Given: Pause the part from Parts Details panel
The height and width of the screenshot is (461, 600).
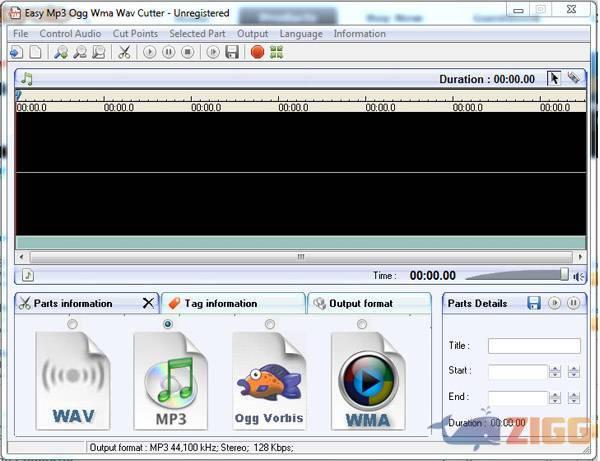Looking at the screenshot, I should tap(574, 303).
